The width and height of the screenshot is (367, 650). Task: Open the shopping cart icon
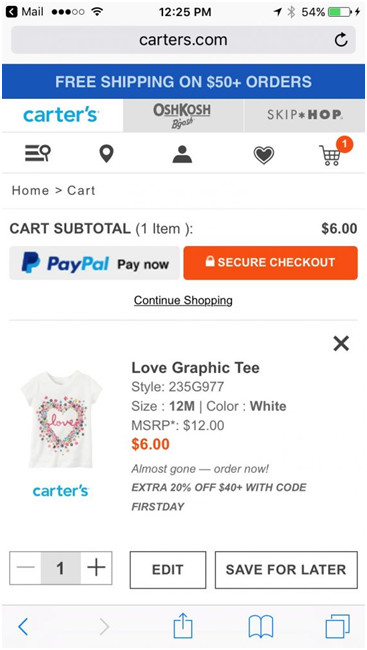pos(334,152)
